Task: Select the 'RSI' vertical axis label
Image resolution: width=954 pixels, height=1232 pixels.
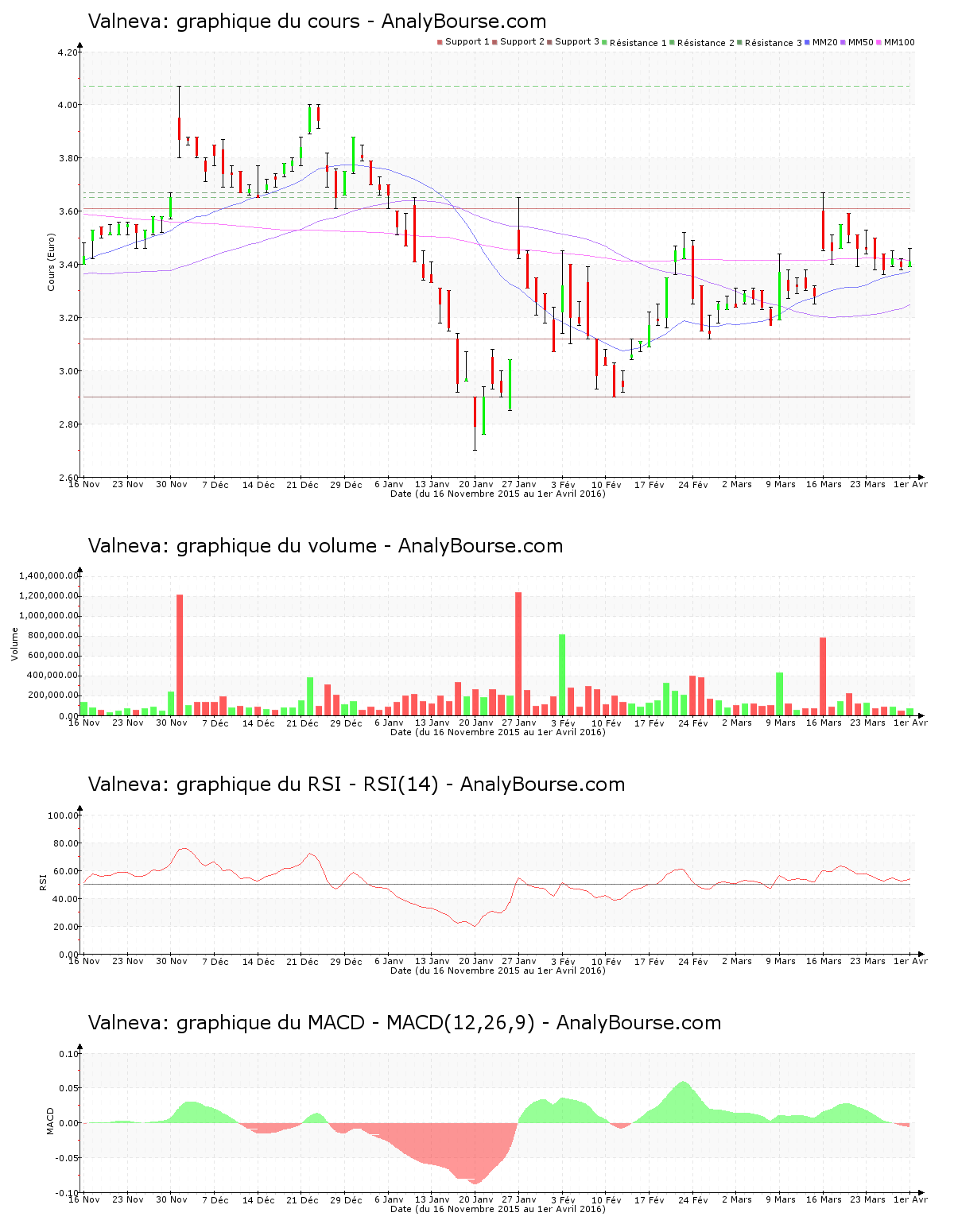Action: (42, 881)
